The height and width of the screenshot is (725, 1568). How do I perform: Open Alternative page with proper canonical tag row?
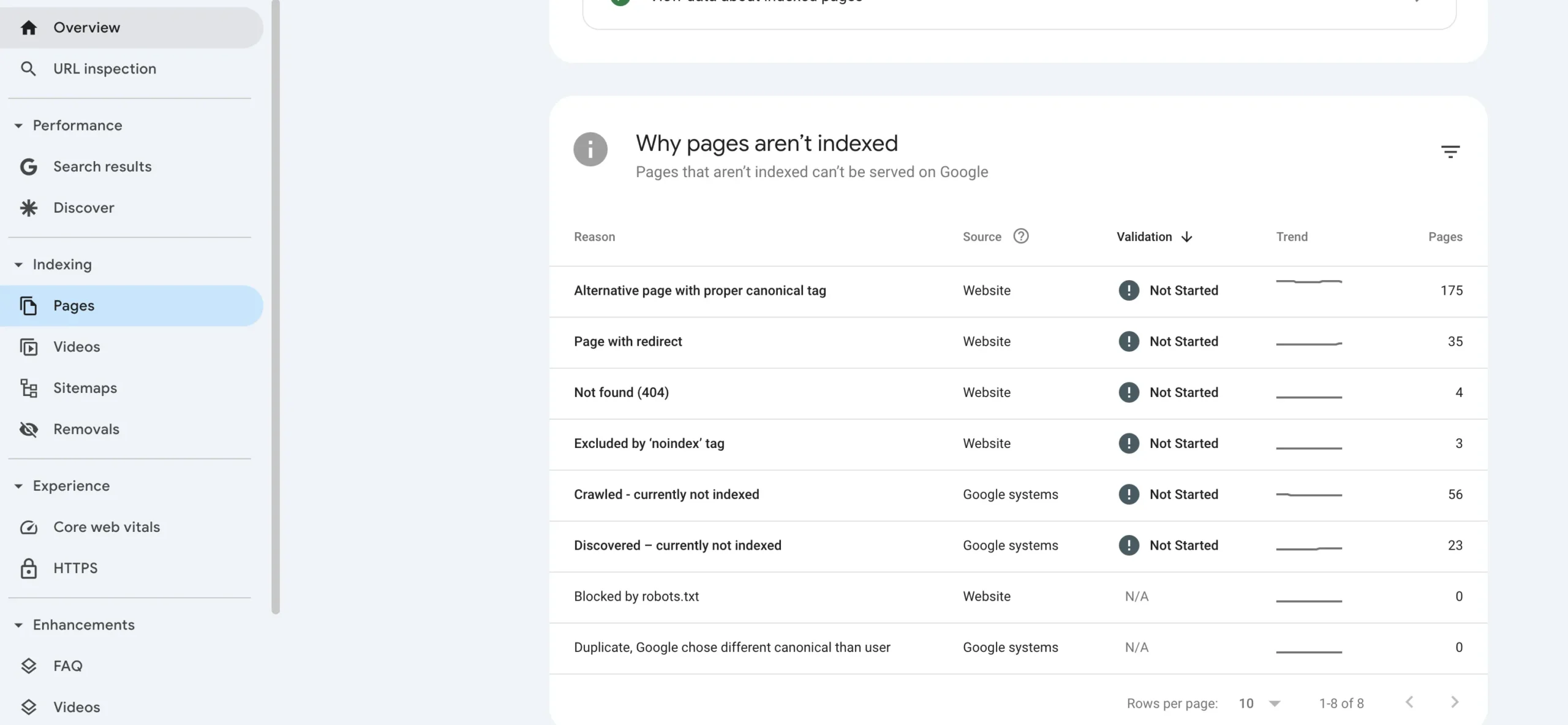(1018, 291)
